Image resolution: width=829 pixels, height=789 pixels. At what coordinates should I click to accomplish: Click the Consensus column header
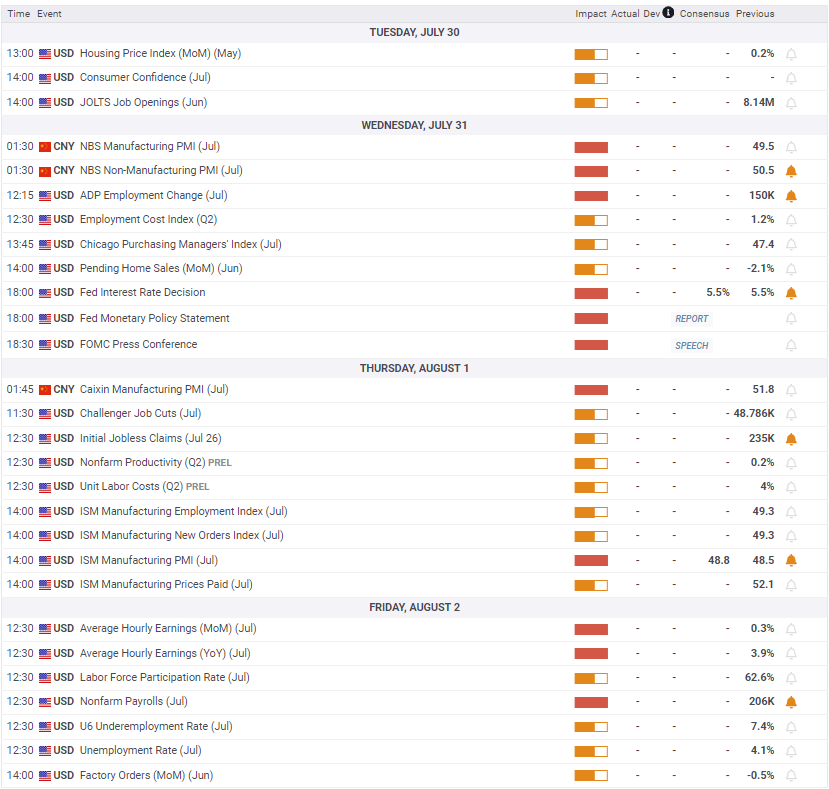pyautogui.click(x=704, y=14)
